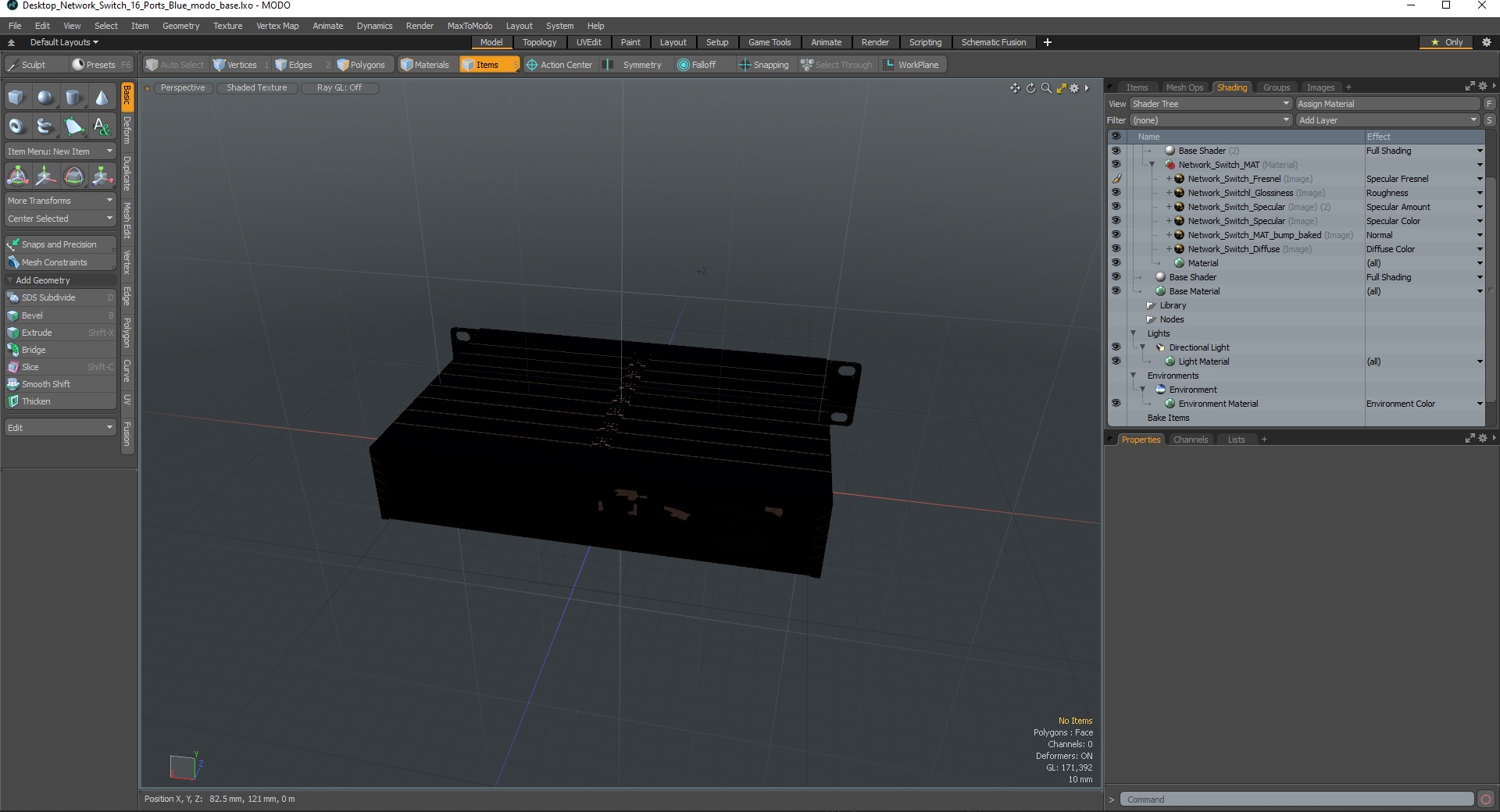
Task: Click the viewport rotate icon
Action: click(1030, 88)
